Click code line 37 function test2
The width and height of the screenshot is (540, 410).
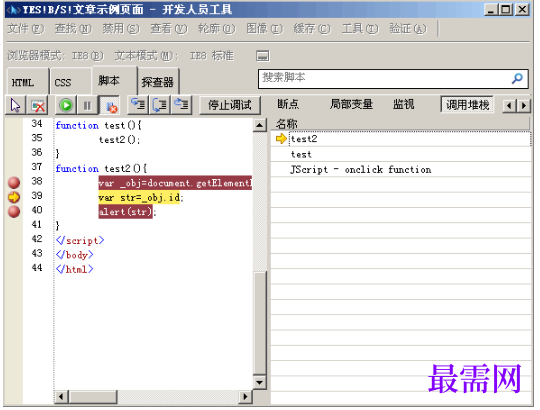[101, 168]
